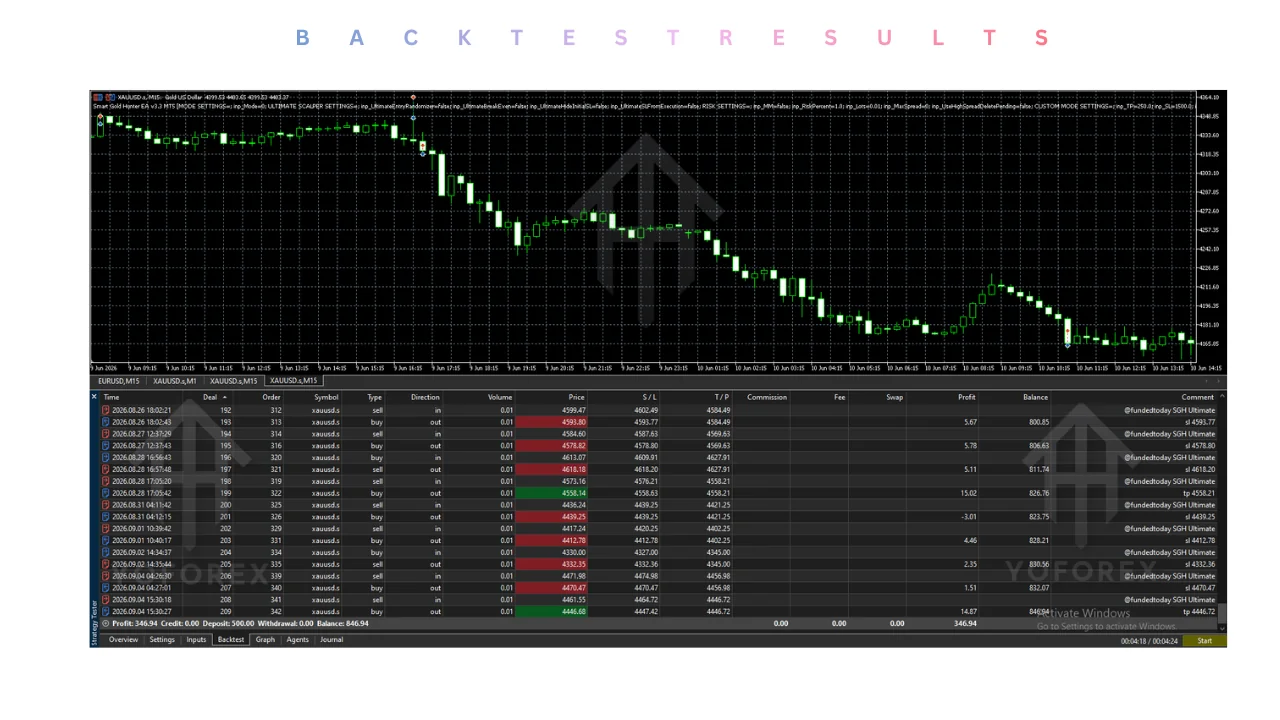This screenshot has width=1280, height=720.
Task: Click the deal icon at 2026.09.01 10:39:42
Action: pyautogui.click(x=106, y=529)
